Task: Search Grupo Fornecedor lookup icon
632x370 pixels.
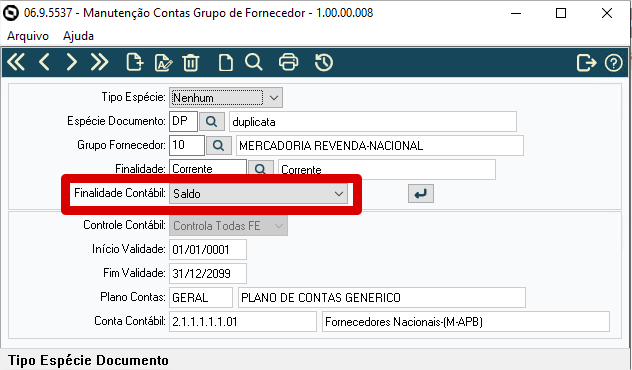Action: click(218, 146)
